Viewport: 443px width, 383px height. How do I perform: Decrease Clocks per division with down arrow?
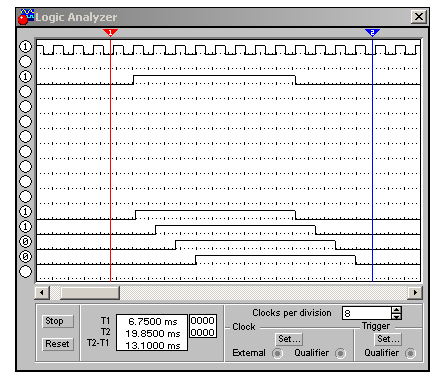(x=396, y=316)
